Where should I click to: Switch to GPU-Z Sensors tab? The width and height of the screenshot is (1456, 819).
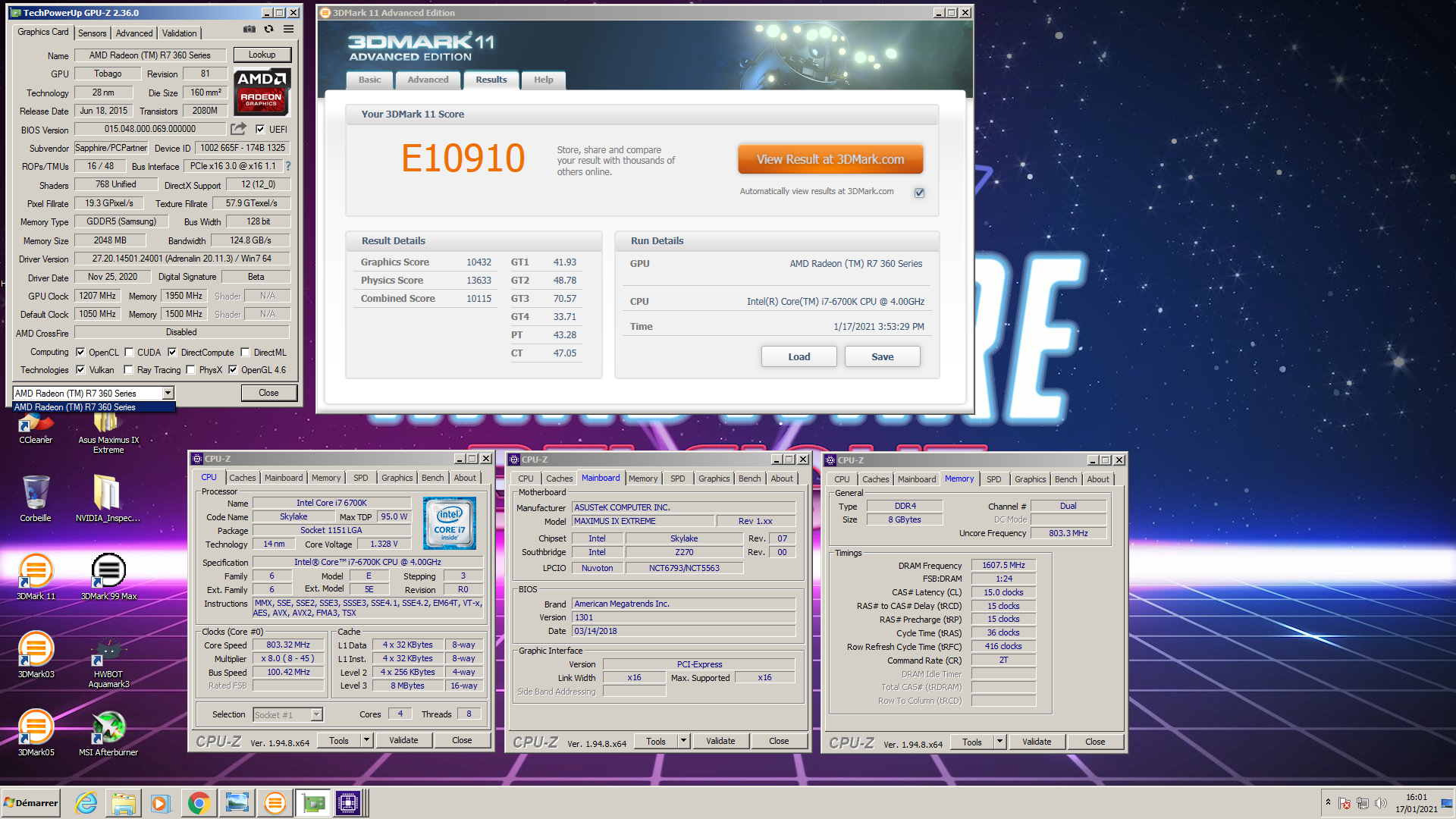click(92, 33)
